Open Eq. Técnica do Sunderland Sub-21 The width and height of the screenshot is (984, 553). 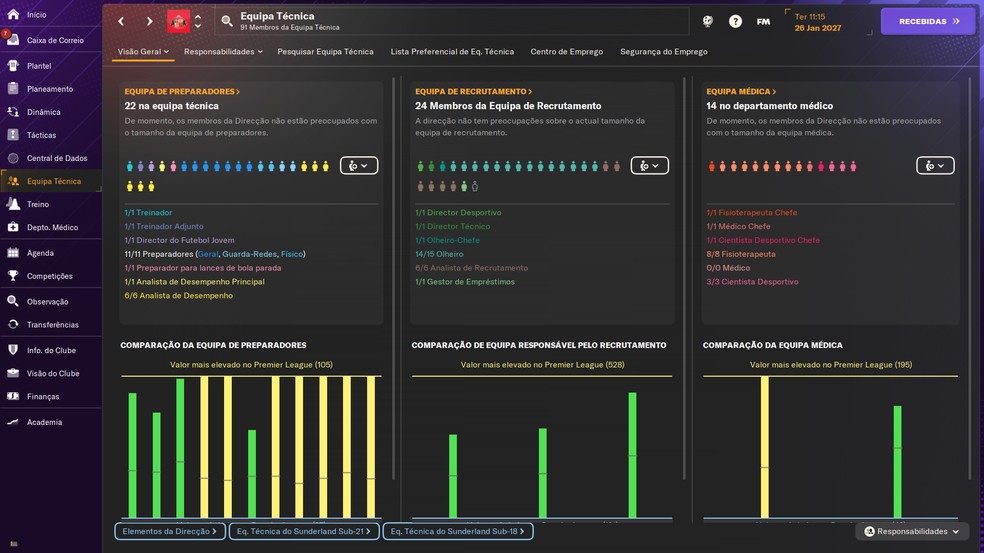point(303,532)
